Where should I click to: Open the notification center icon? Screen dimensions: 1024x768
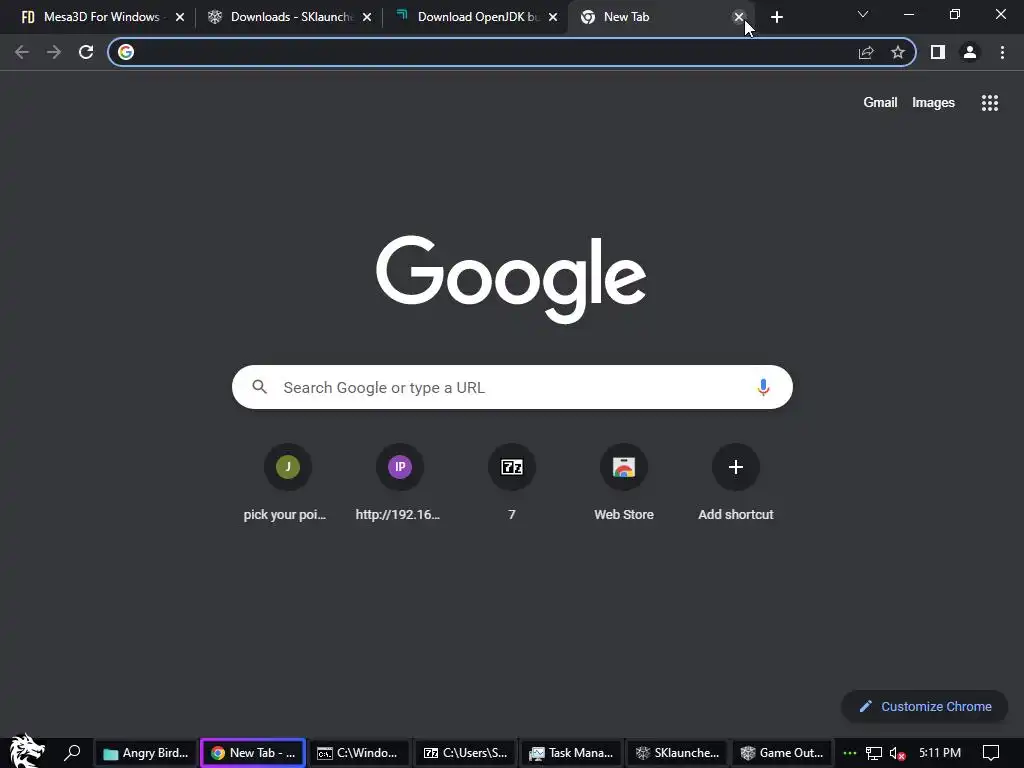[x=991, y=754]
